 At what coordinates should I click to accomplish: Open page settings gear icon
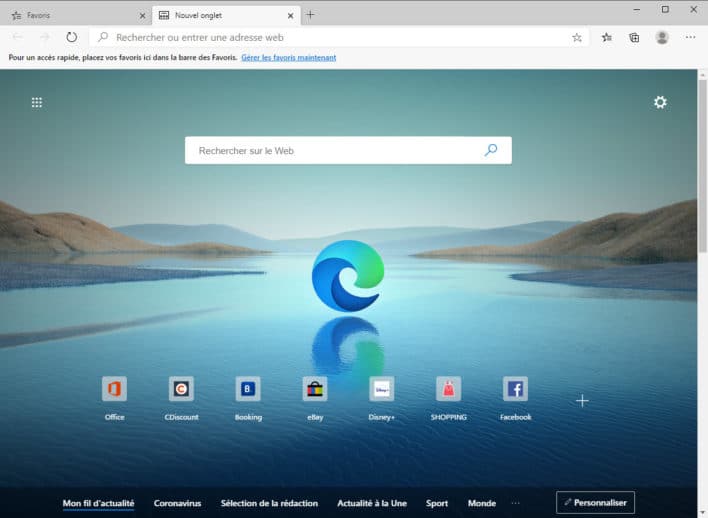[660, 103]
